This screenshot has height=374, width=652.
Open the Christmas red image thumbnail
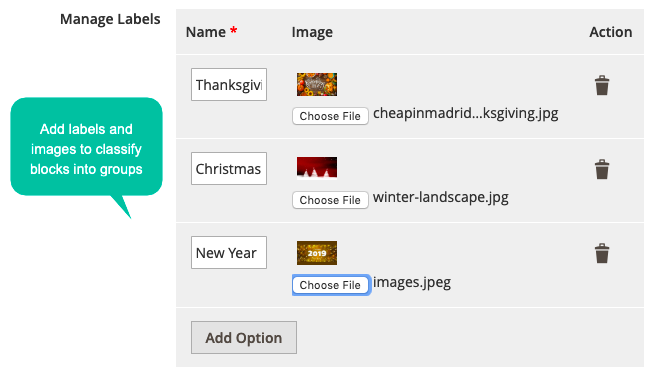317,168
